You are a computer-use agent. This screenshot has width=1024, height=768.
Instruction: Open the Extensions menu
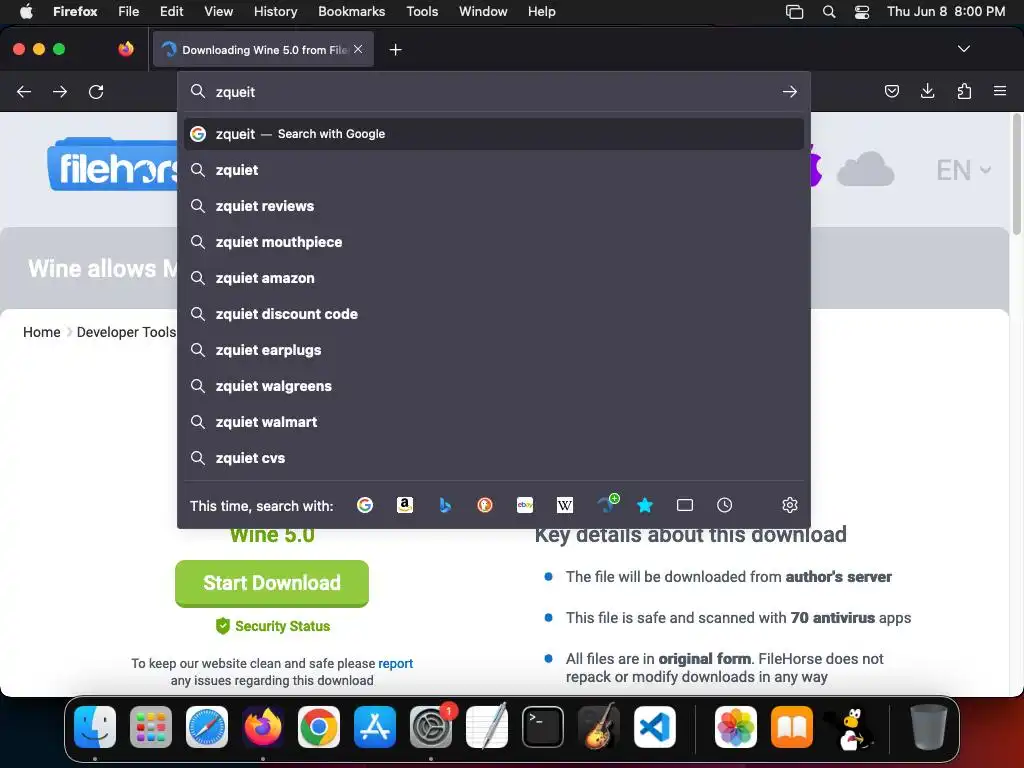pos(964,91)
